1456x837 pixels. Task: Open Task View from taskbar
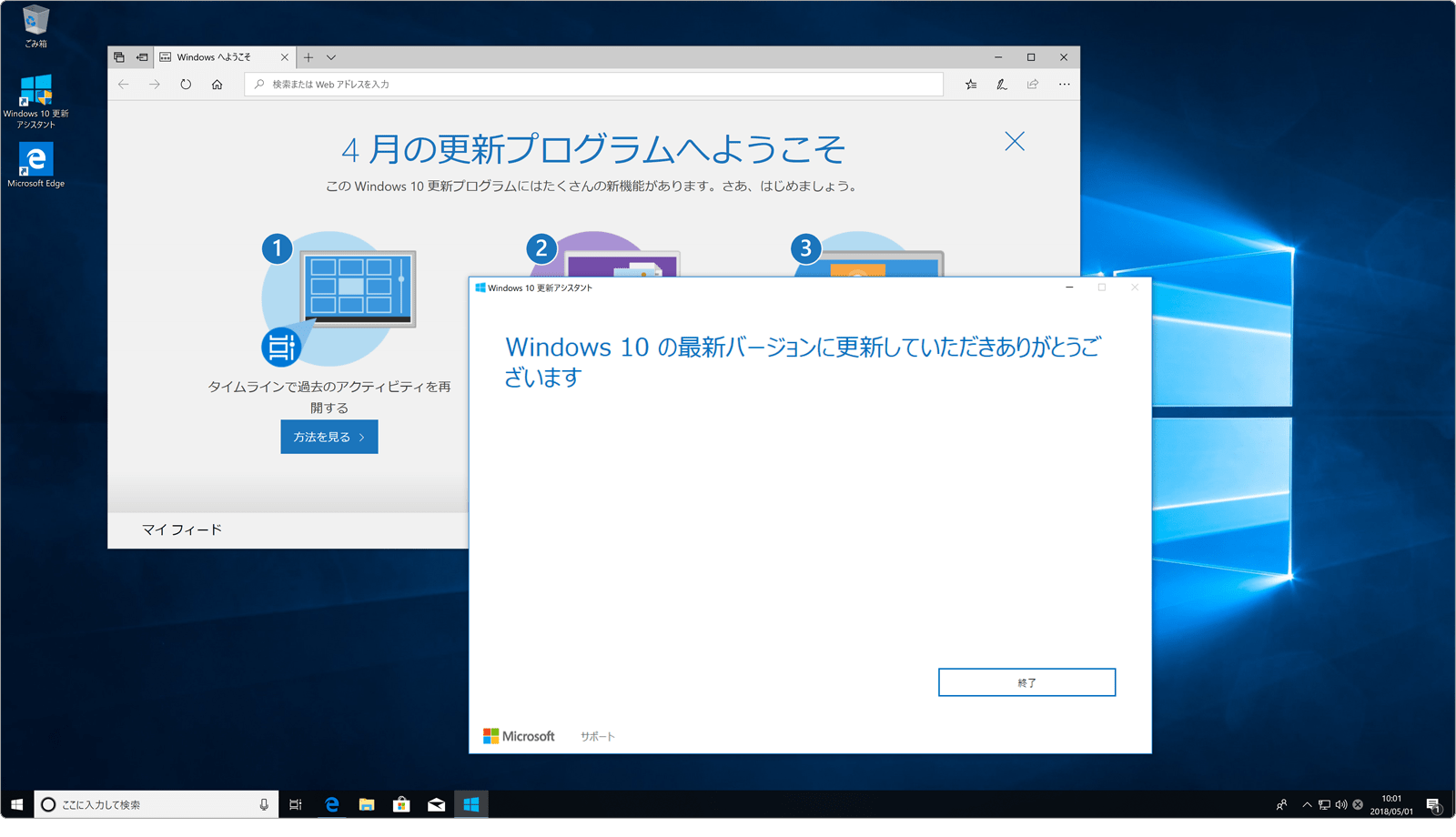(x=296, y=804)
